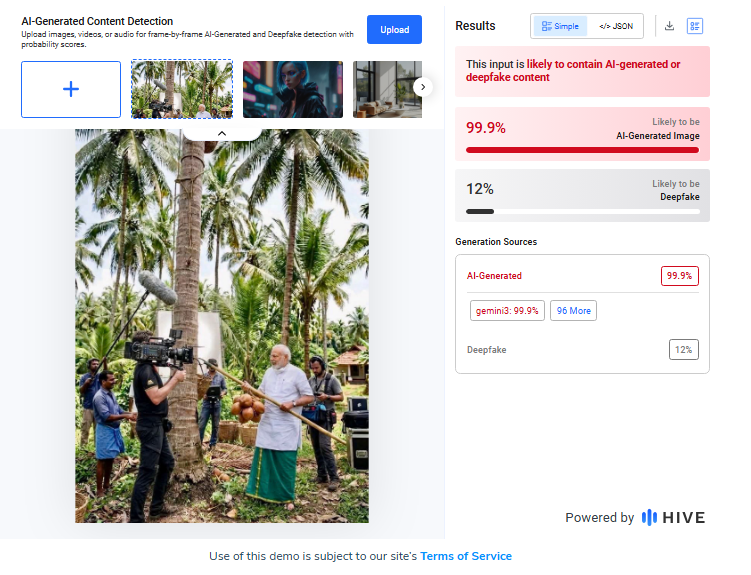Click the Deepfake 12% score badge

point(683,349)
